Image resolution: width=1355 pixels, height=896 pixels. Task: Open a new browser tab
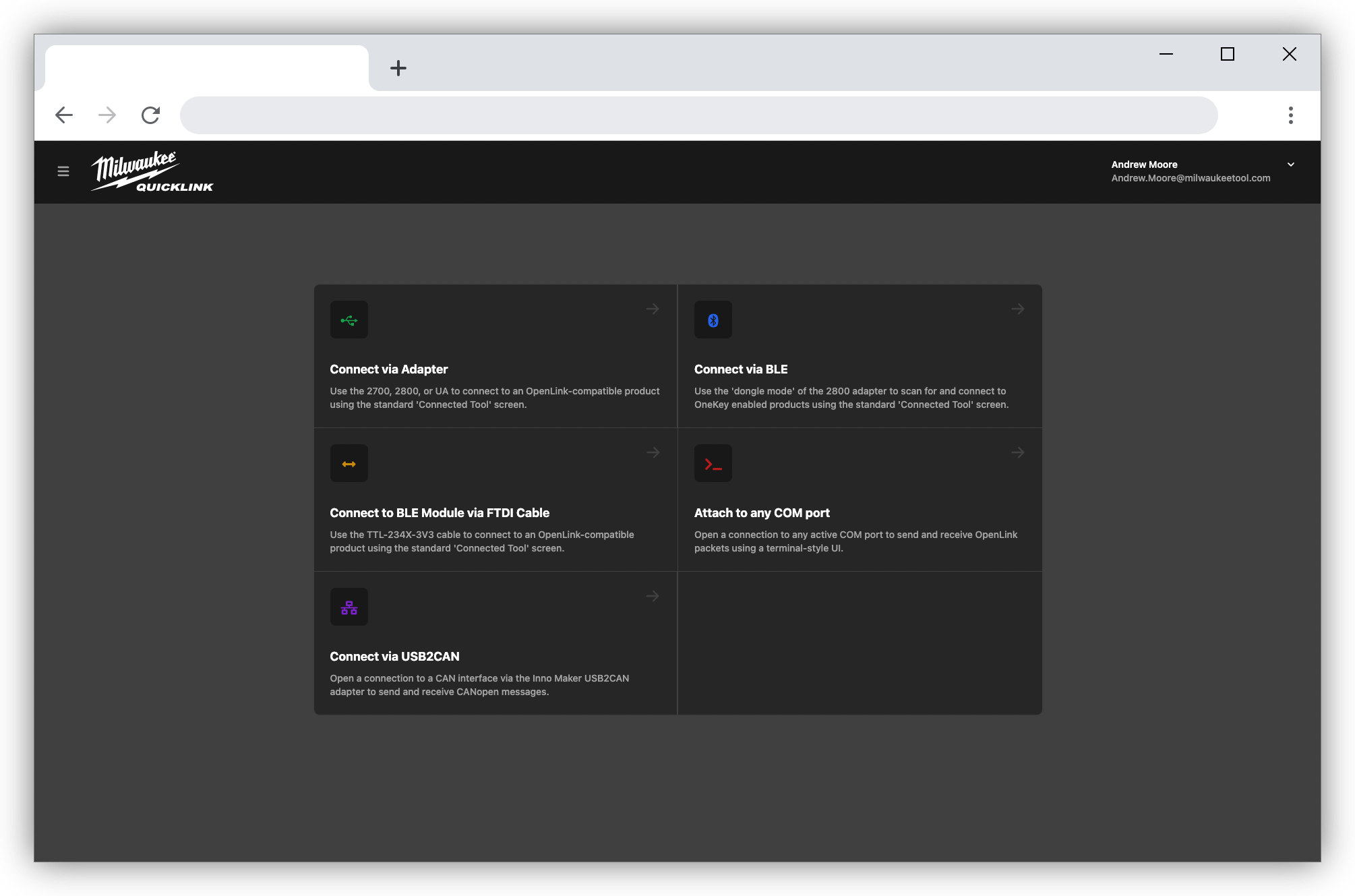pos(398,68)
